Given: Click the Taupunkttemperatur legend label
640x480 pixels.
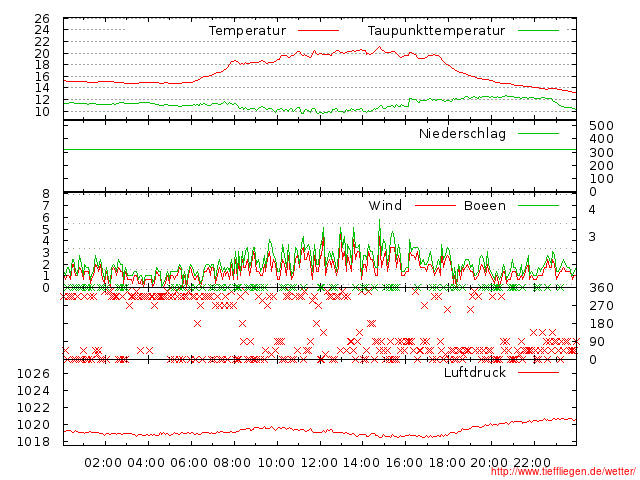Looking at the screenshot, I should coord(436,31).
